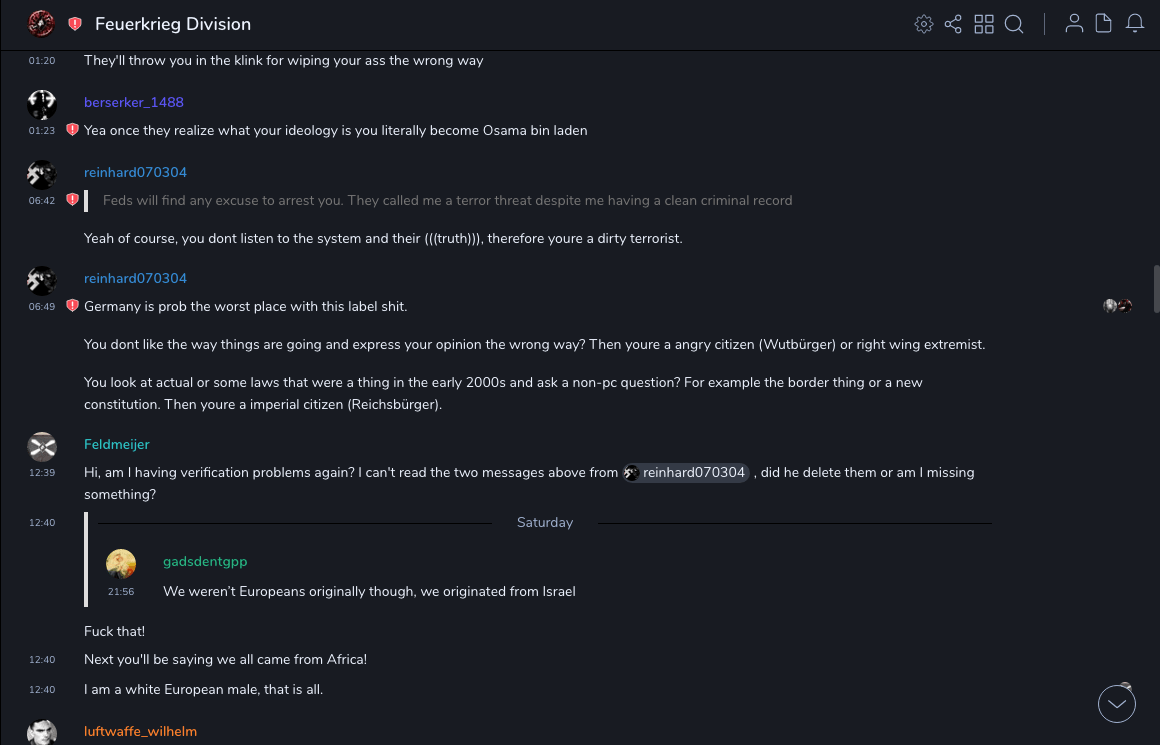This screenshot has height=745, width=1160.
Task: Click the Feldmeijer username
Action: [116, 444]
